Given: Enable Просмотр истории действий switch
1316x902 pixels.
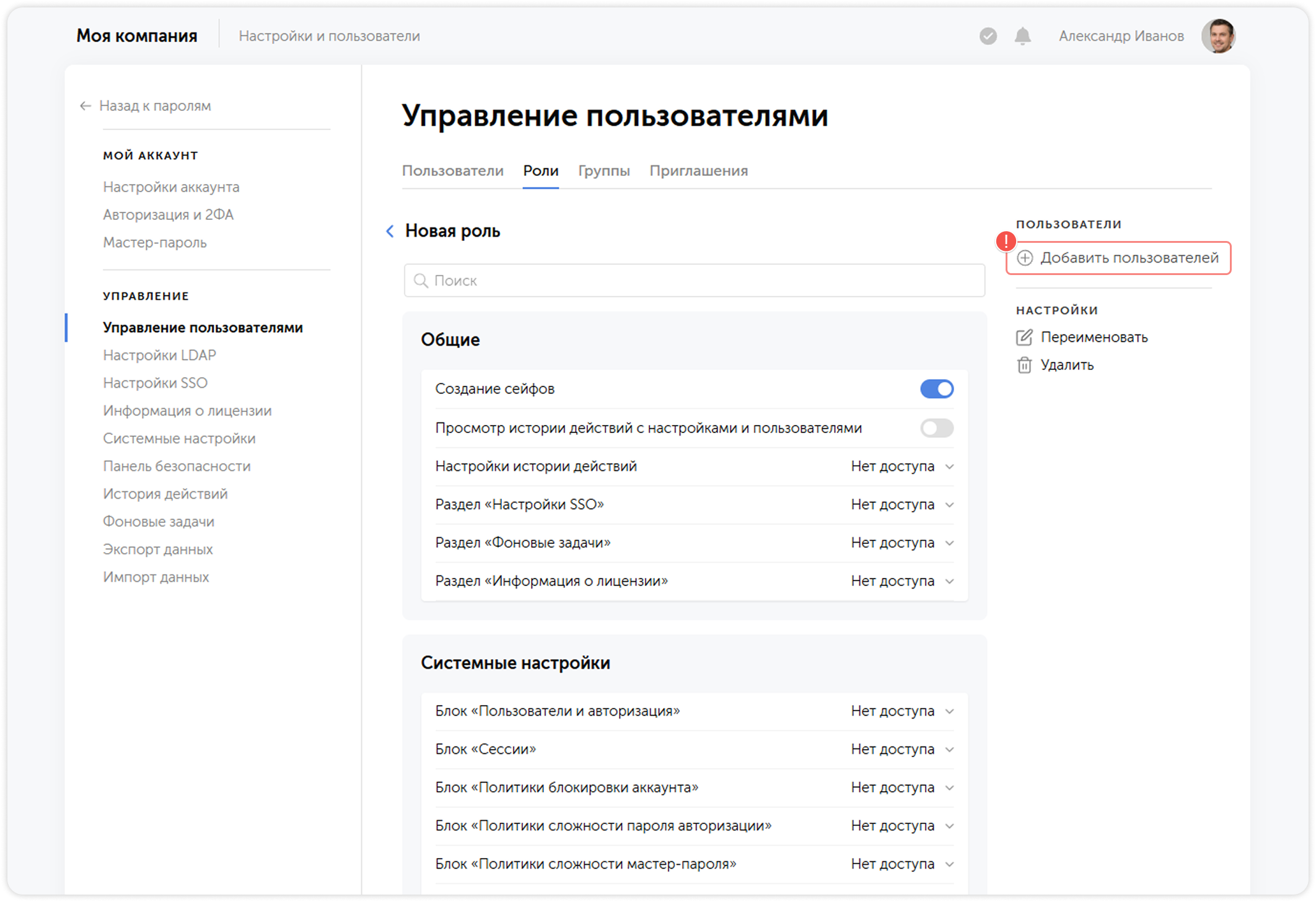Looking at the screenshot, I should tap(936, 428).
